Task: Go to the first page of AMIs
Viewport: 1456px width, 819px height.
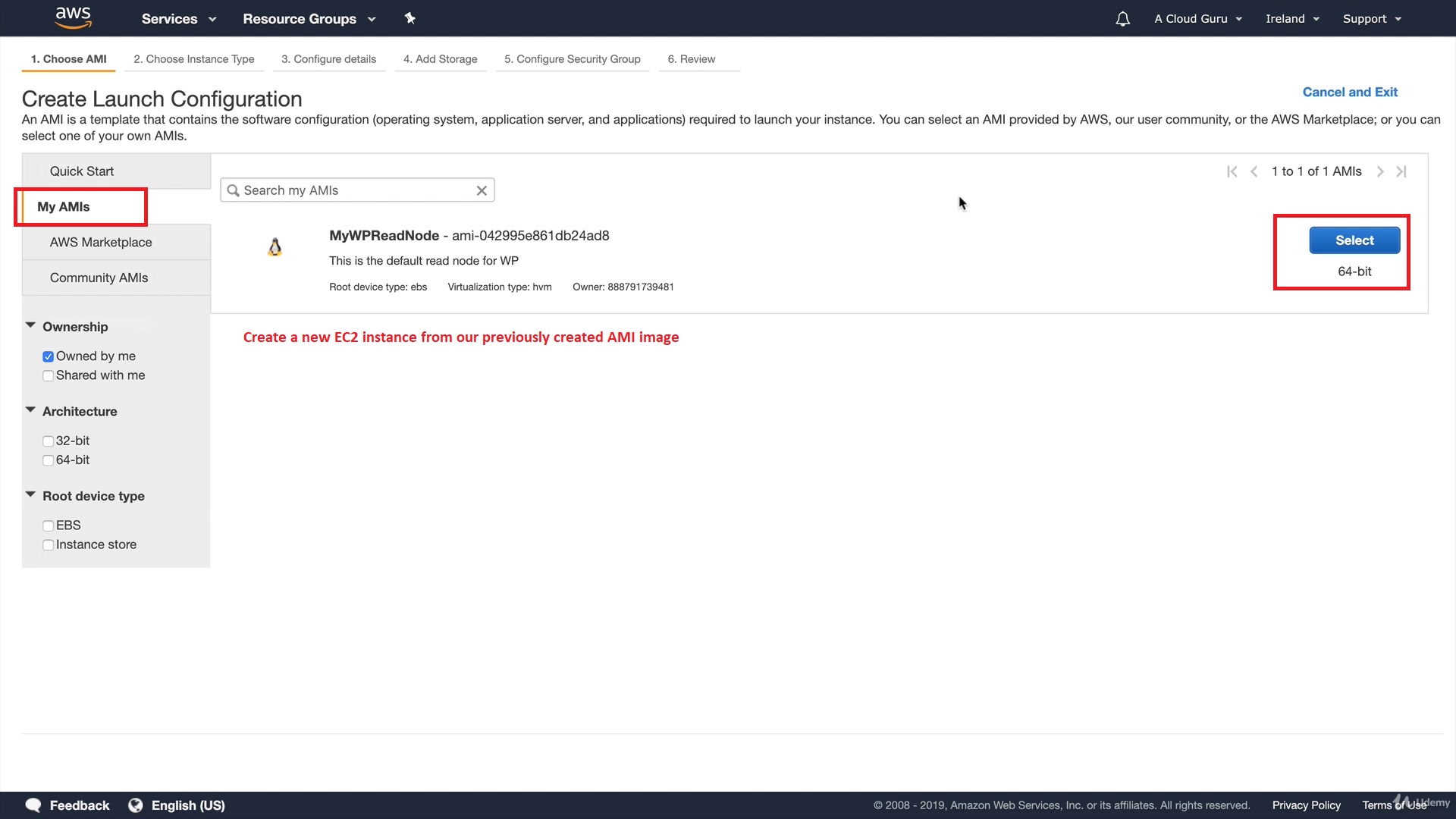Action: (1232, 171)
